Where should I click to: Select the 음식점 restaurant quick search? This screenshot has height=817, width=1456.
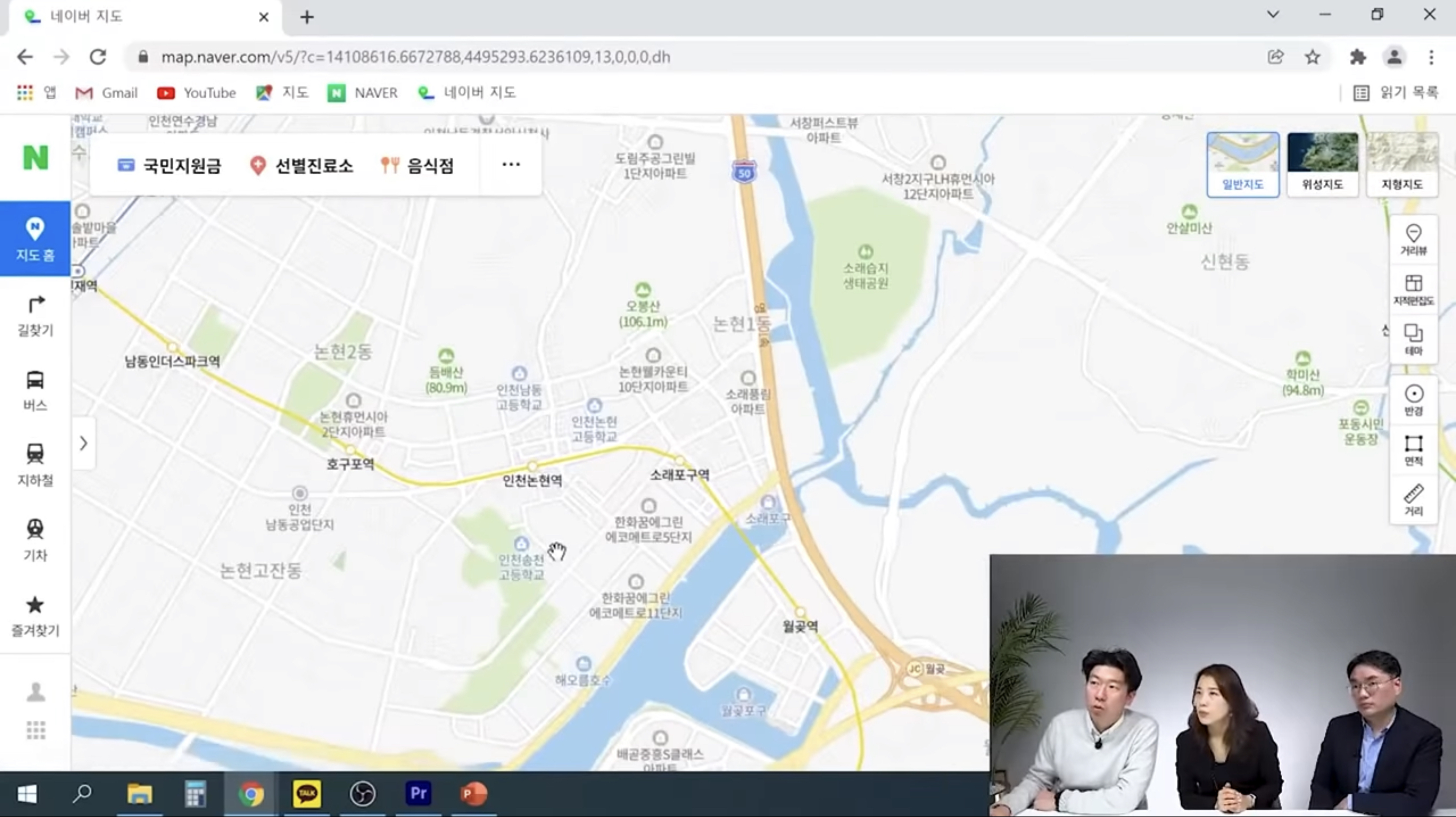click(x=417, y=165)
